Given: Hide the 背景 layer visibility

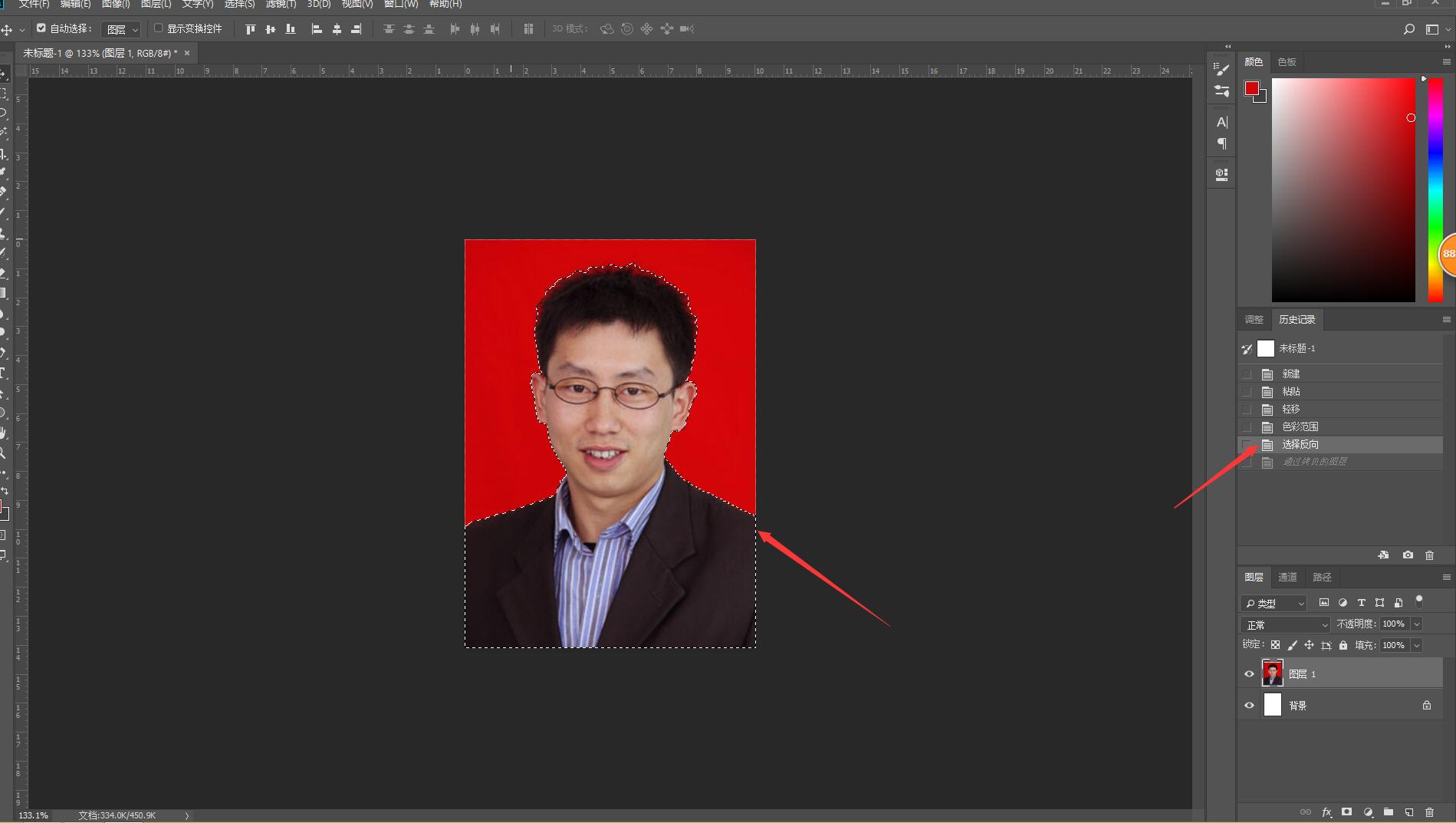Looking at the screenshot, I should pyautogui.click(x=1250, y=705).
